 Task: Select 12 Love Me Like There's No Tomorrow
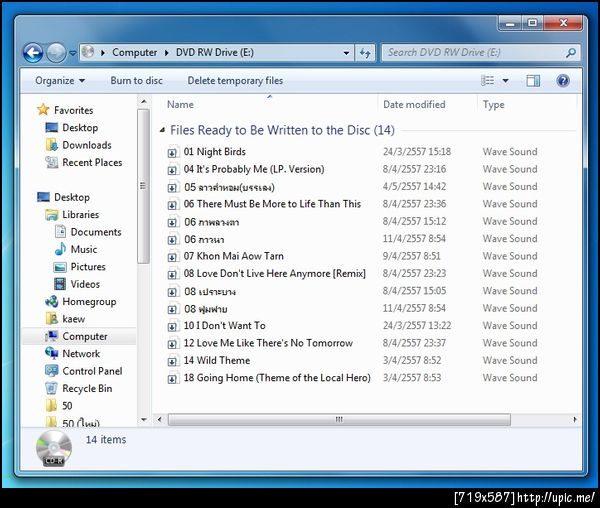268,343
